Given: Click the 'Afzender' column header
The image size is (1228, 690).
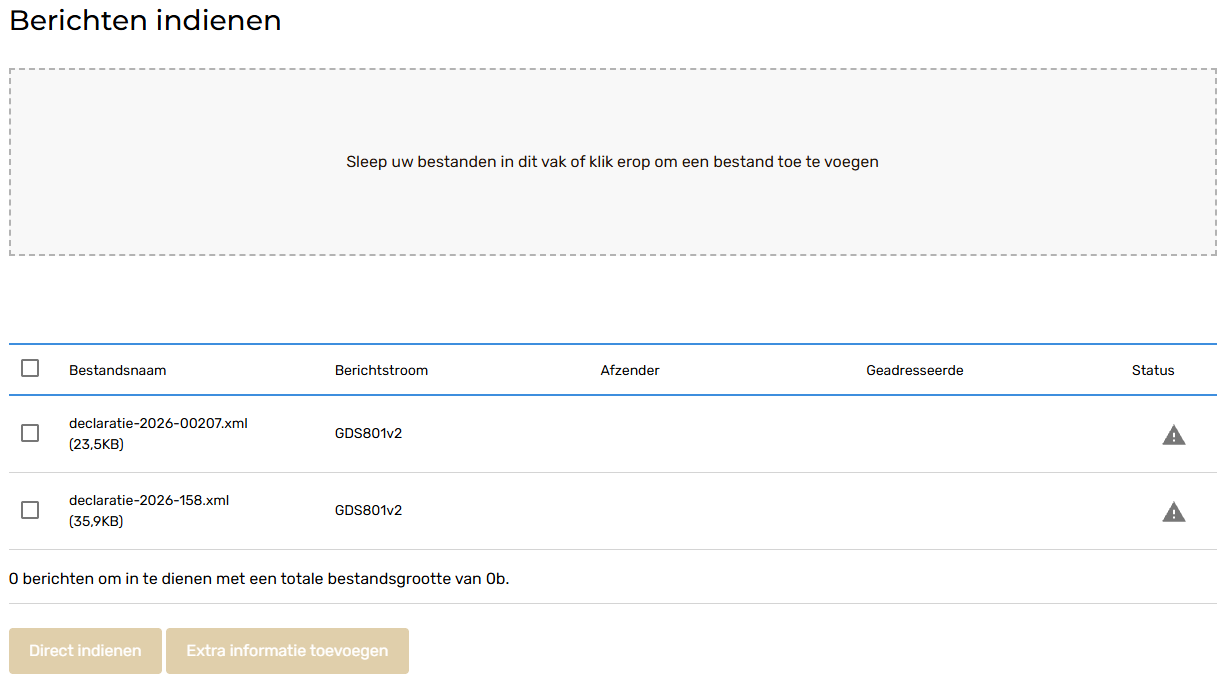Looking at the screenshot, I should click(x=630, y=370).
